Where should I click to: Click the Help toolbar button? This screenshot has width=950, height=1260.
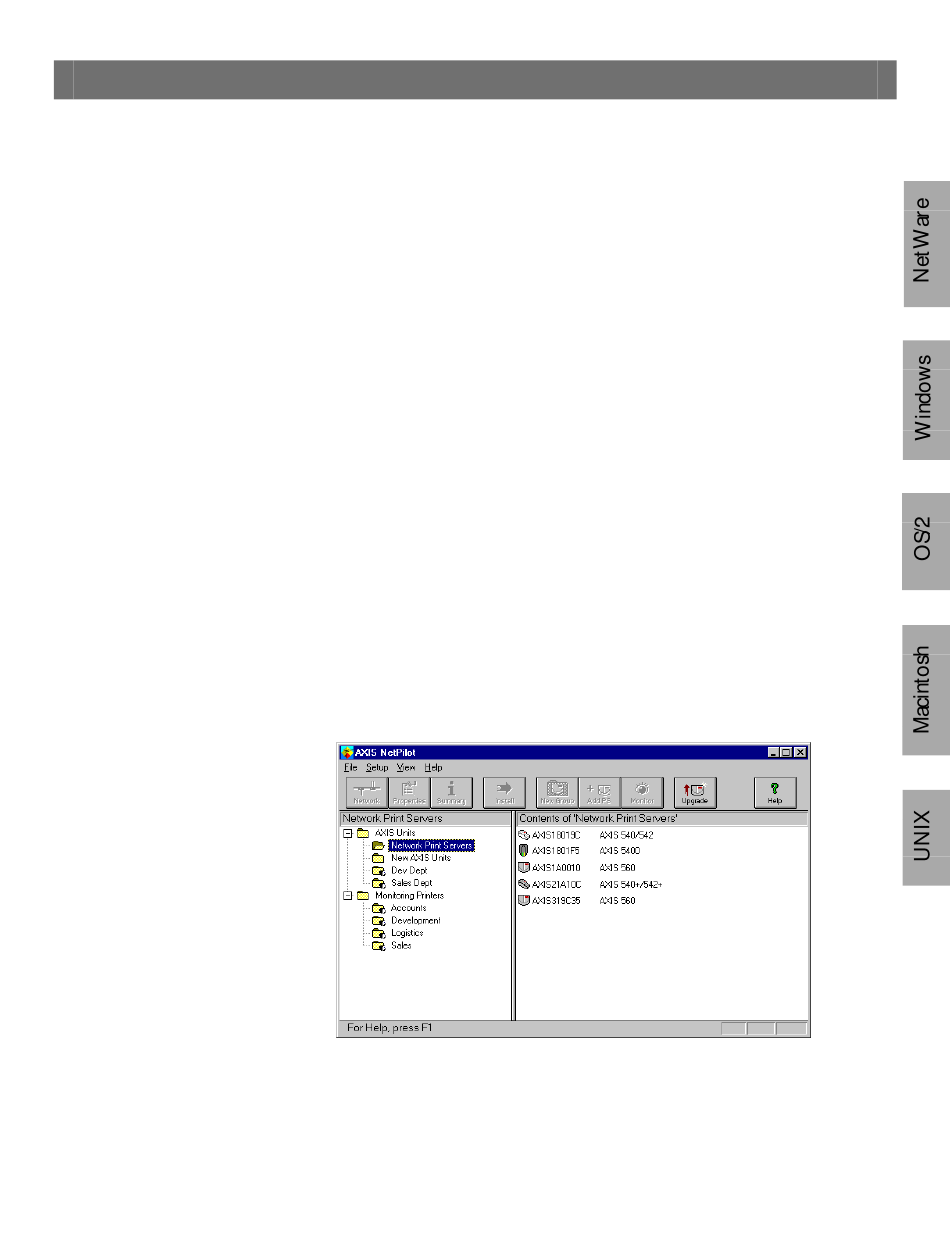(775, 792)
